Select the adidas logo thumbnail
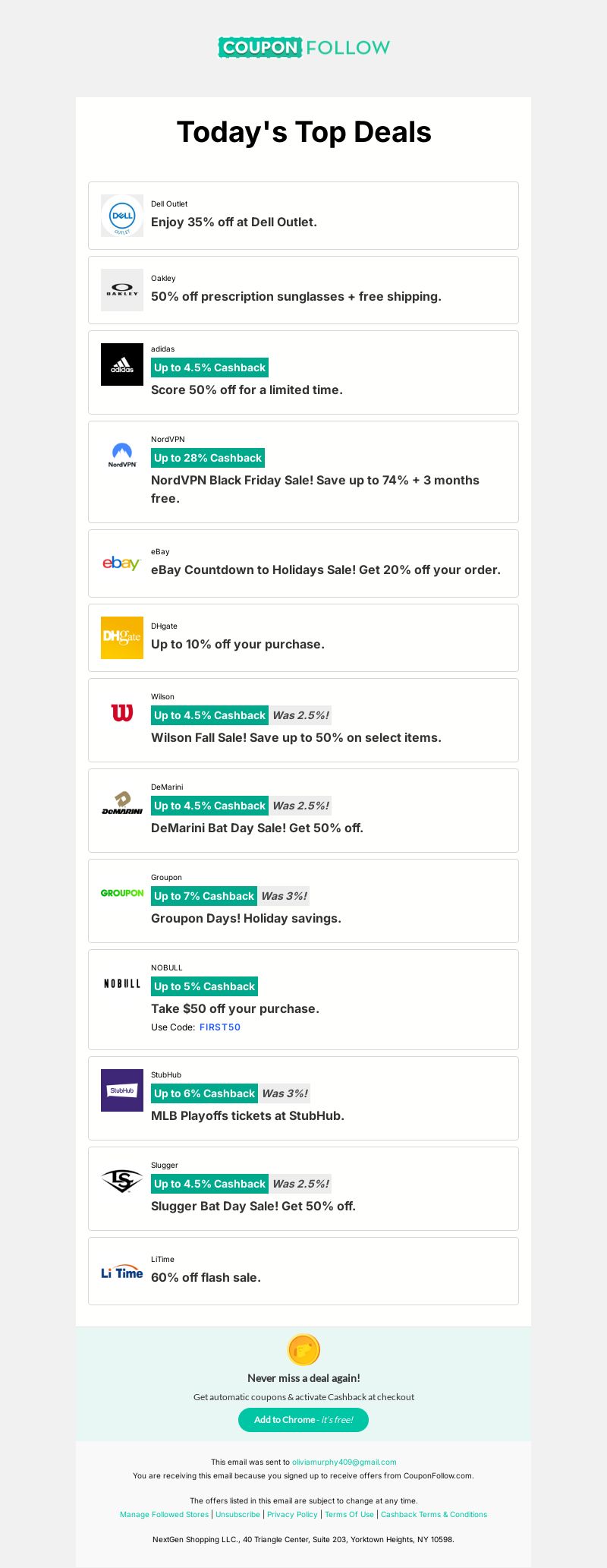The width and height of the screenshot is (607, 1568). (x=122, y=364)
